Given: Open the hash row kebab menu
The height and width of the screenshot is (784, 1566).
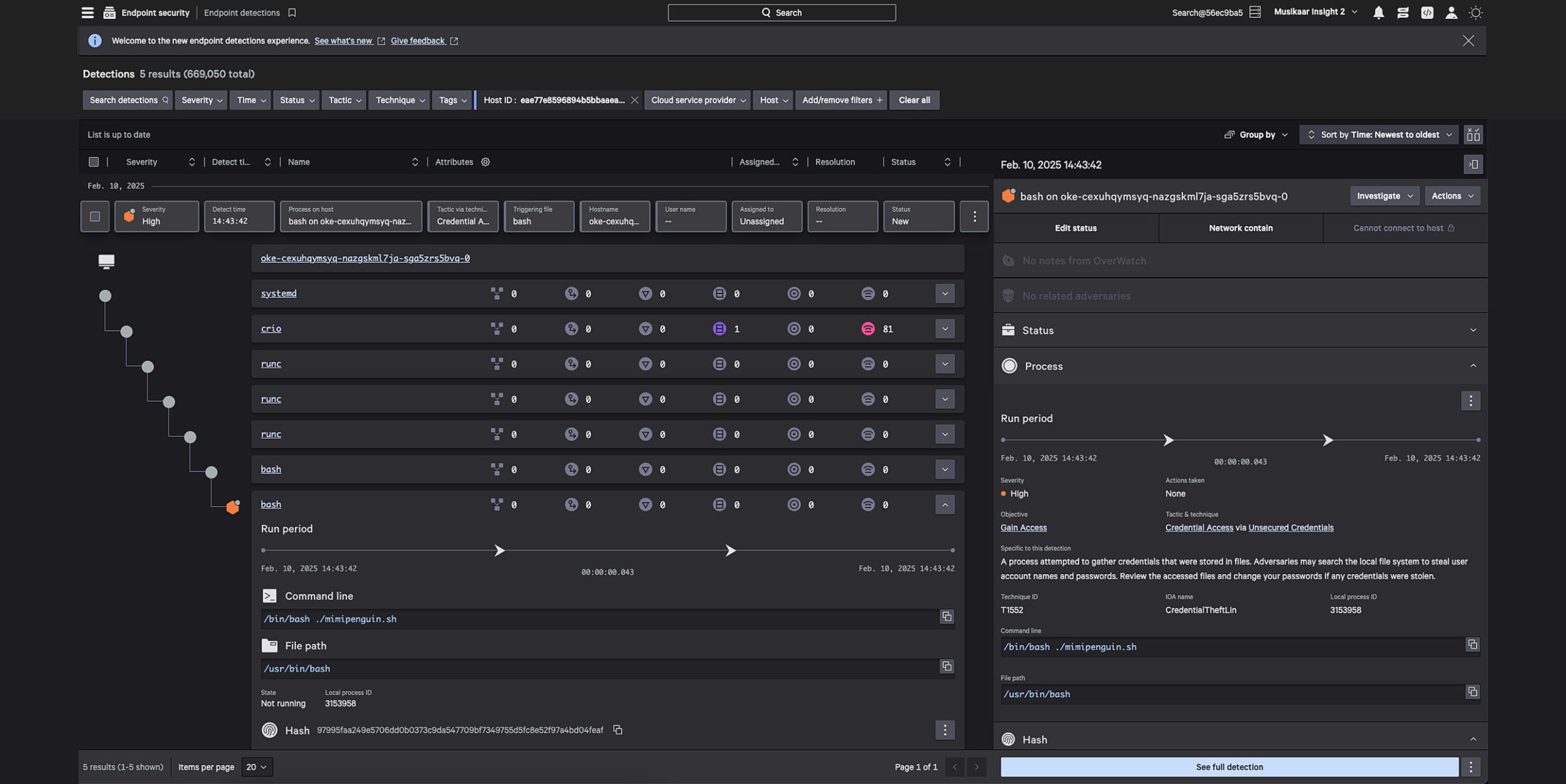Looking at the screenshot, I should tap(944, 730).
